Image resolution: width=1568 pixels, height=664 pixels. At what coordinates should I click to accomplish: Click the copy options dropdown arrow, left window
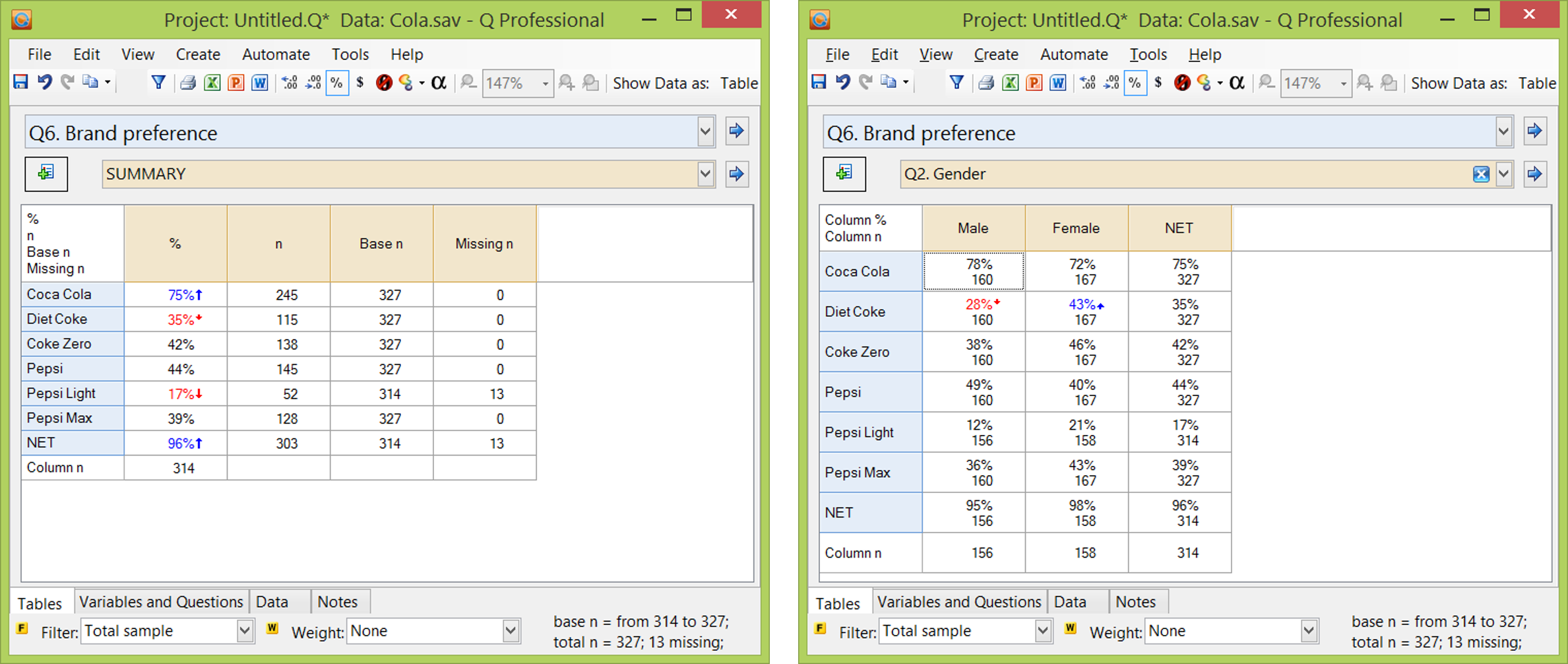[x=108, y=83]
